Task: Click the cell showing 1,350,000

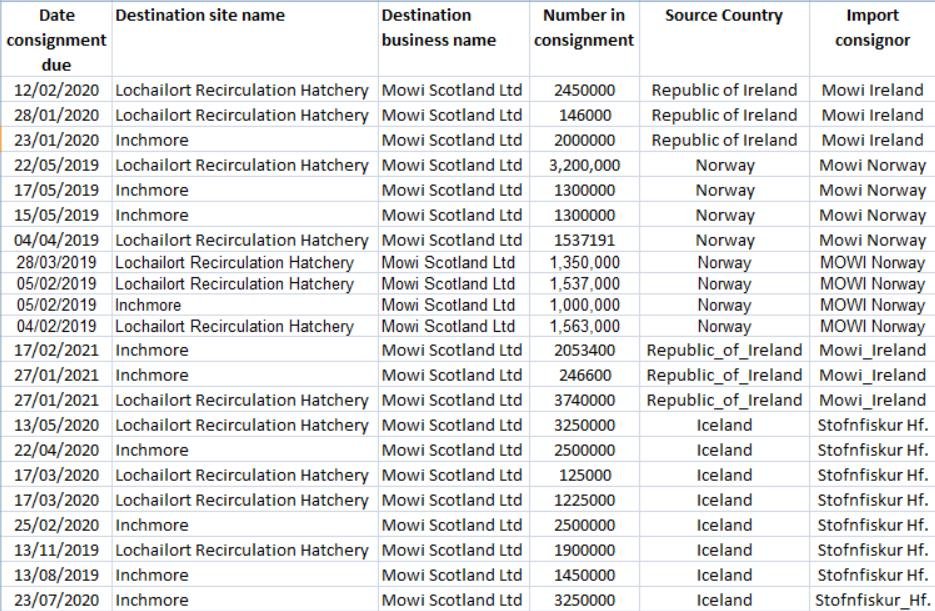Action: coord(584,263)
